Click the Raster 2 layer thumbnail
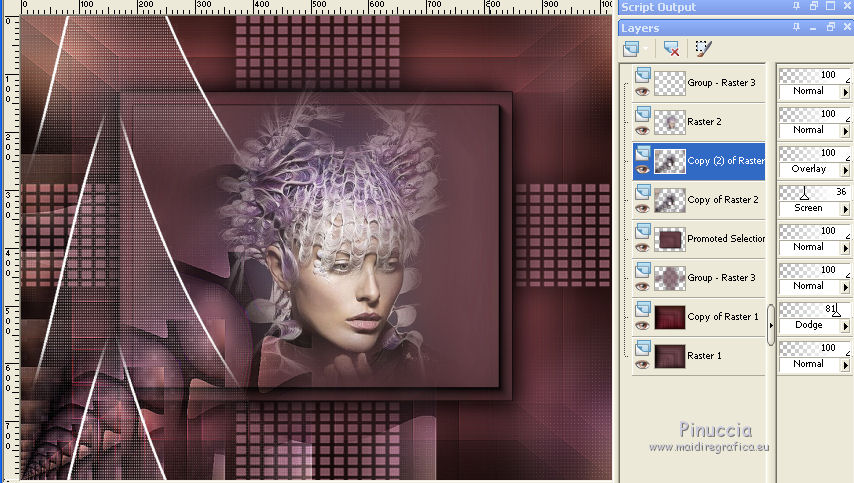 coord(669,122)
